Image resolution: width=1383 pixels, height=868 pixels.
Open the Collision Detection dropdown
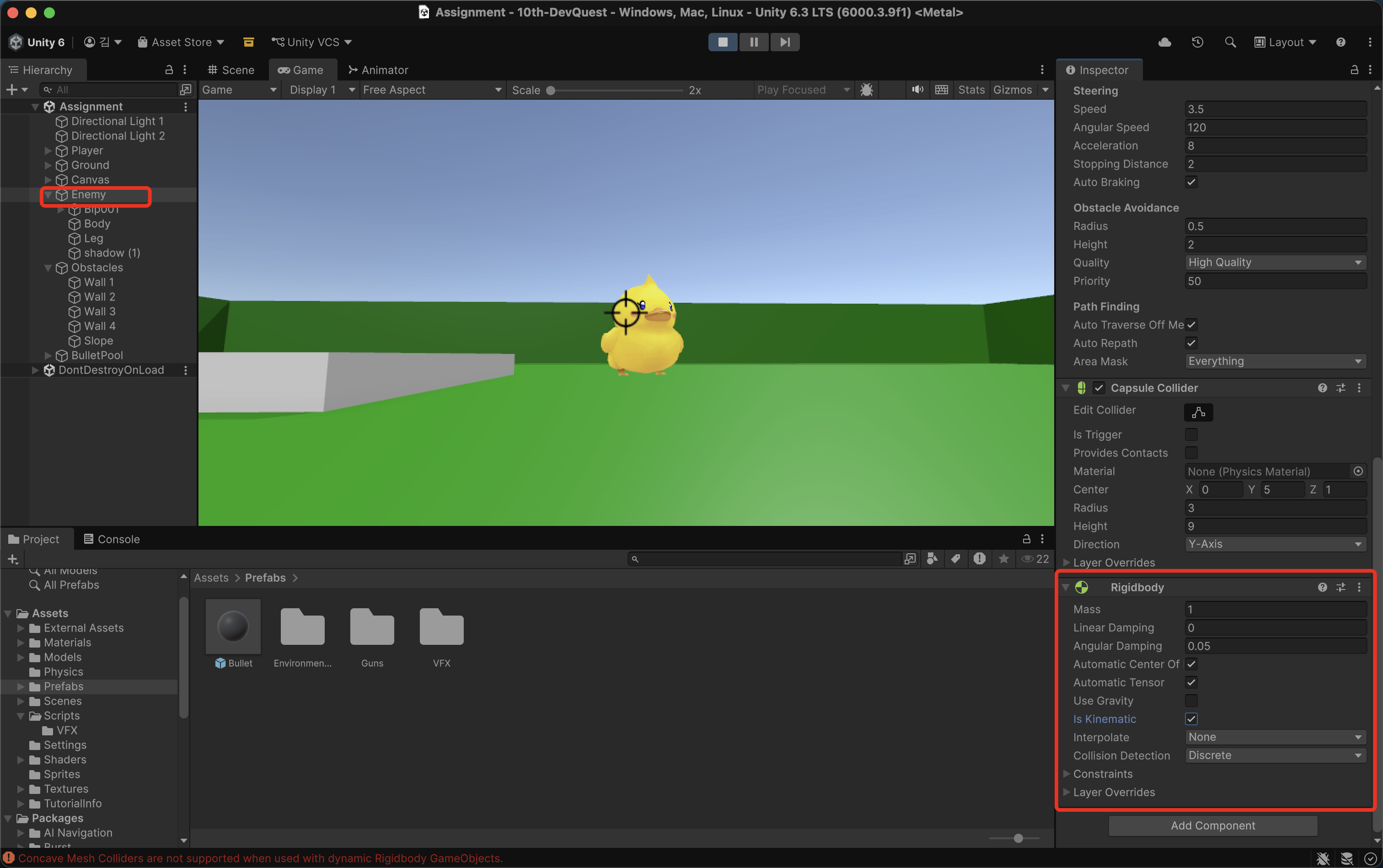click(x=1275, y=755)
